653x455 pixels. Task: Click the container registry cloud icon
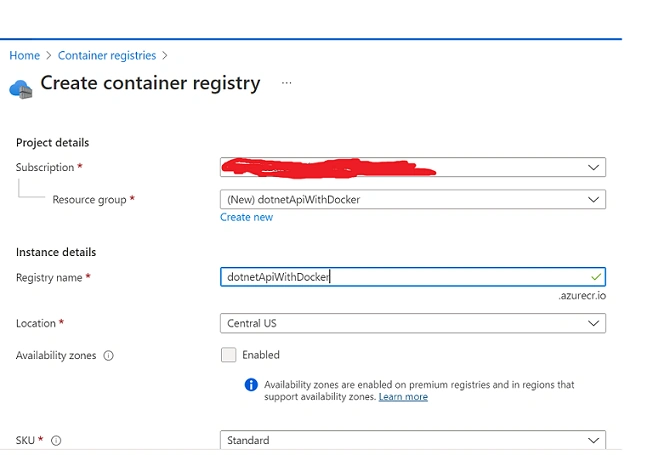[x=21, y=89]
